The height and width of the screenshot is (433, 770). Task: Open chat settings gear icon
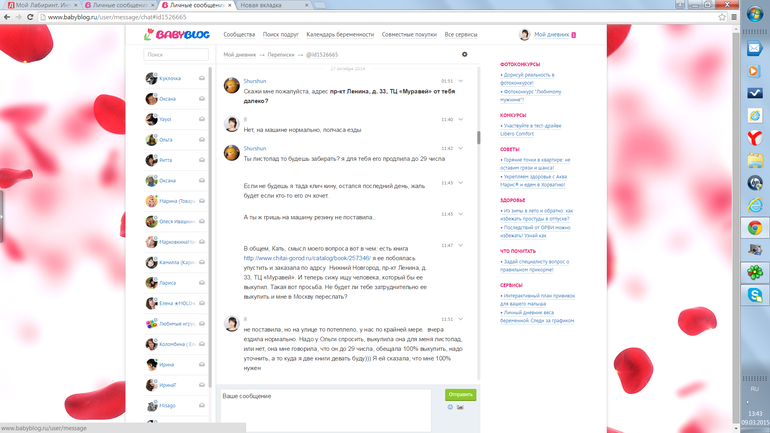[x=464, y=54]
